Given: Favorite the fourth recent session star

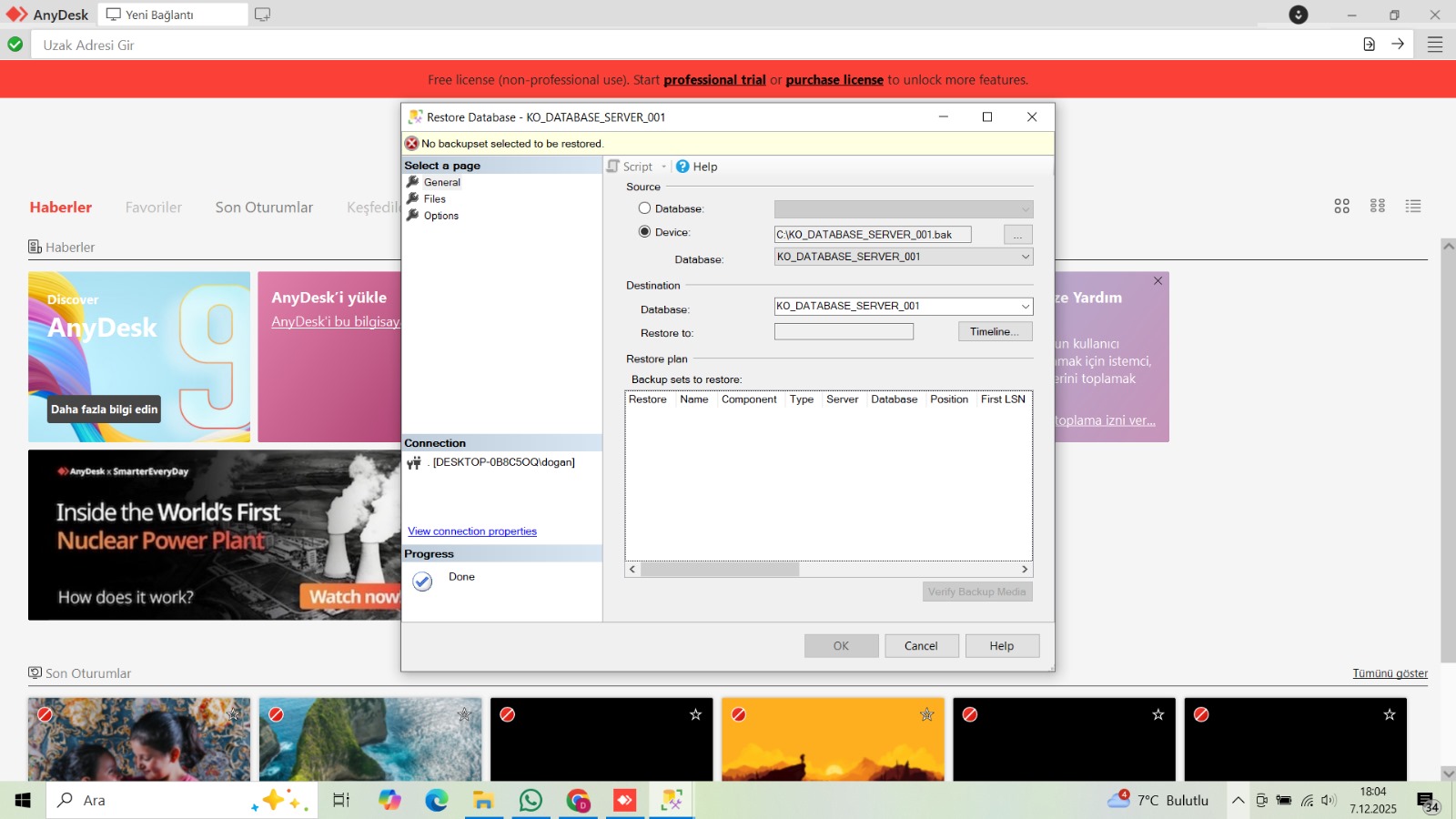Looking at the screenshot, I should point(926,714).
